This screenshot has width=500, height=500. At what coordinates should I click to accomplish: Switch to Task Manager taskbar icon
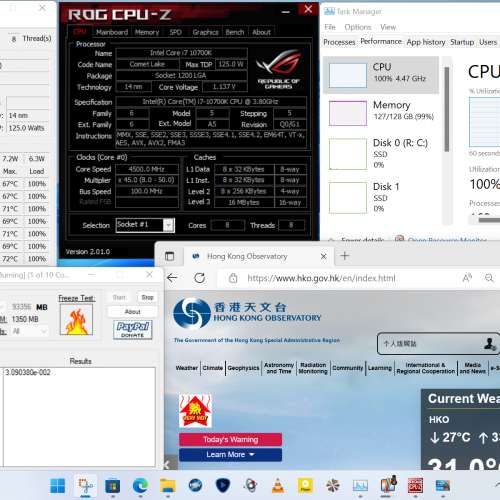[x=360, y=486]
